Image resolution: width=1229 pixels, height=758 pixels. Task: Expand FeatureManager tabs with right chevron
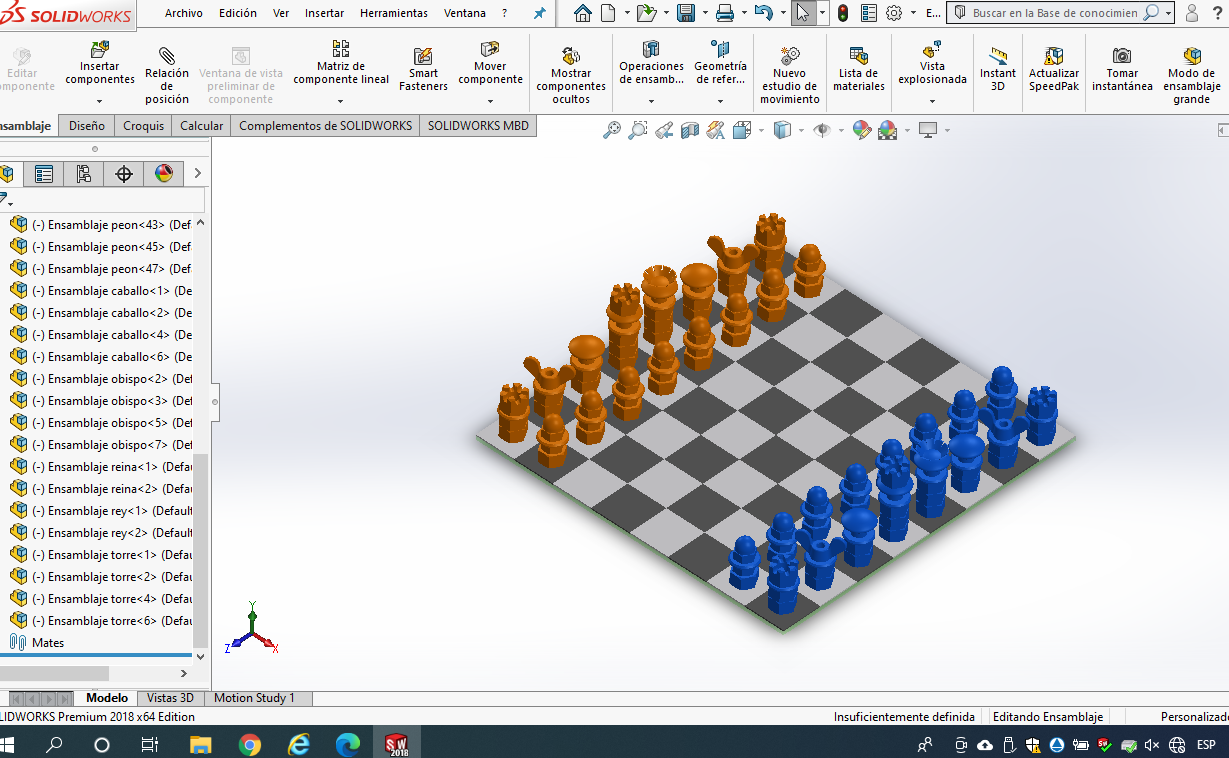coord(197,174)
